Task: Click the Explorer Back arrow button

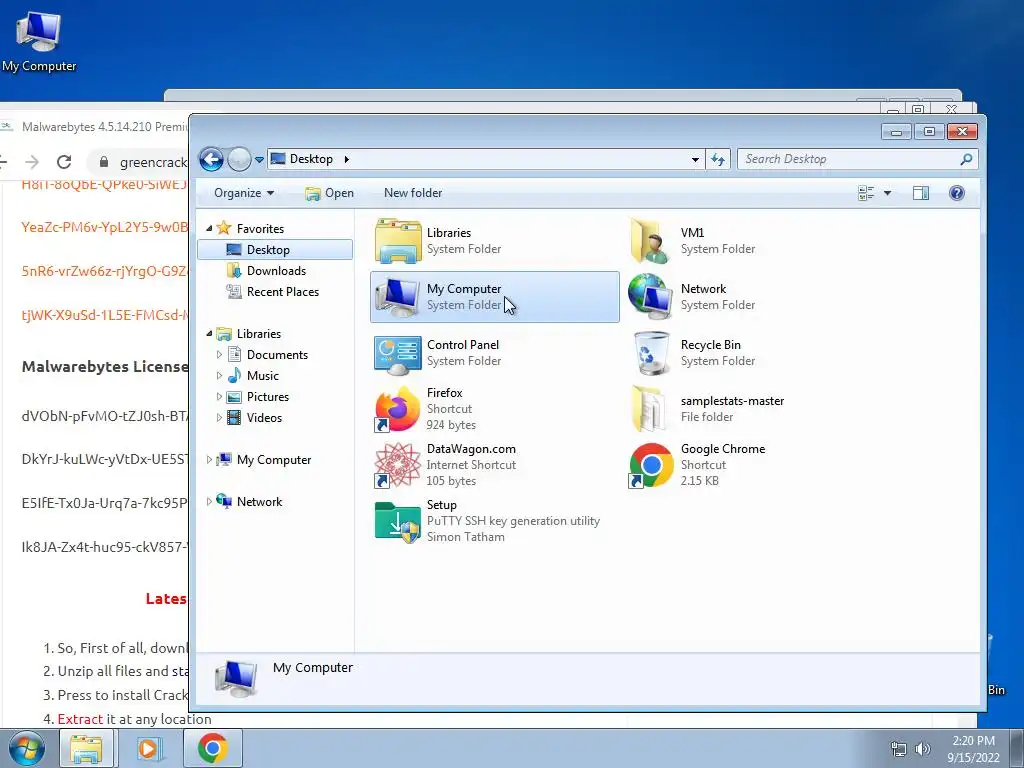Action: point(211,159)
